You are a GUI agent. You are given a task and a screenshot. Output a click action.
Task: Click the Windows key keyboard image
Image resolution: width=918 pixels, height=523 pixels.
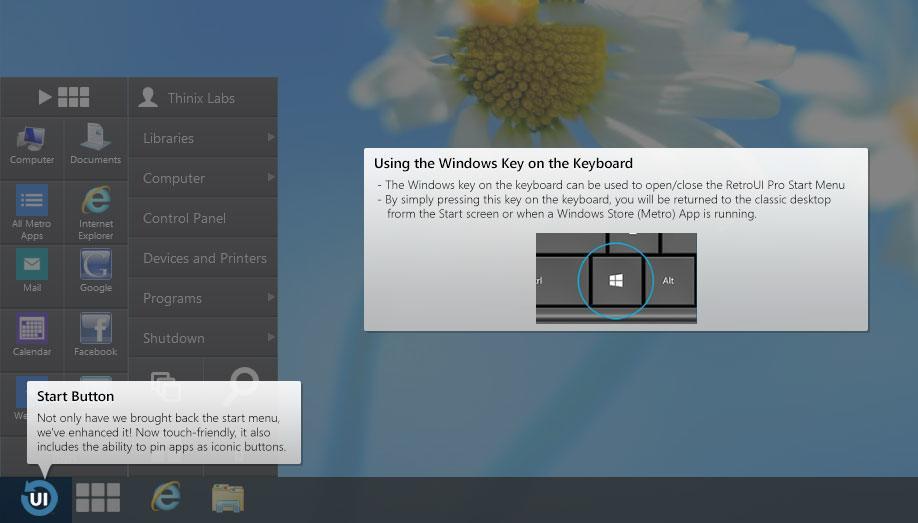[616, 278]
